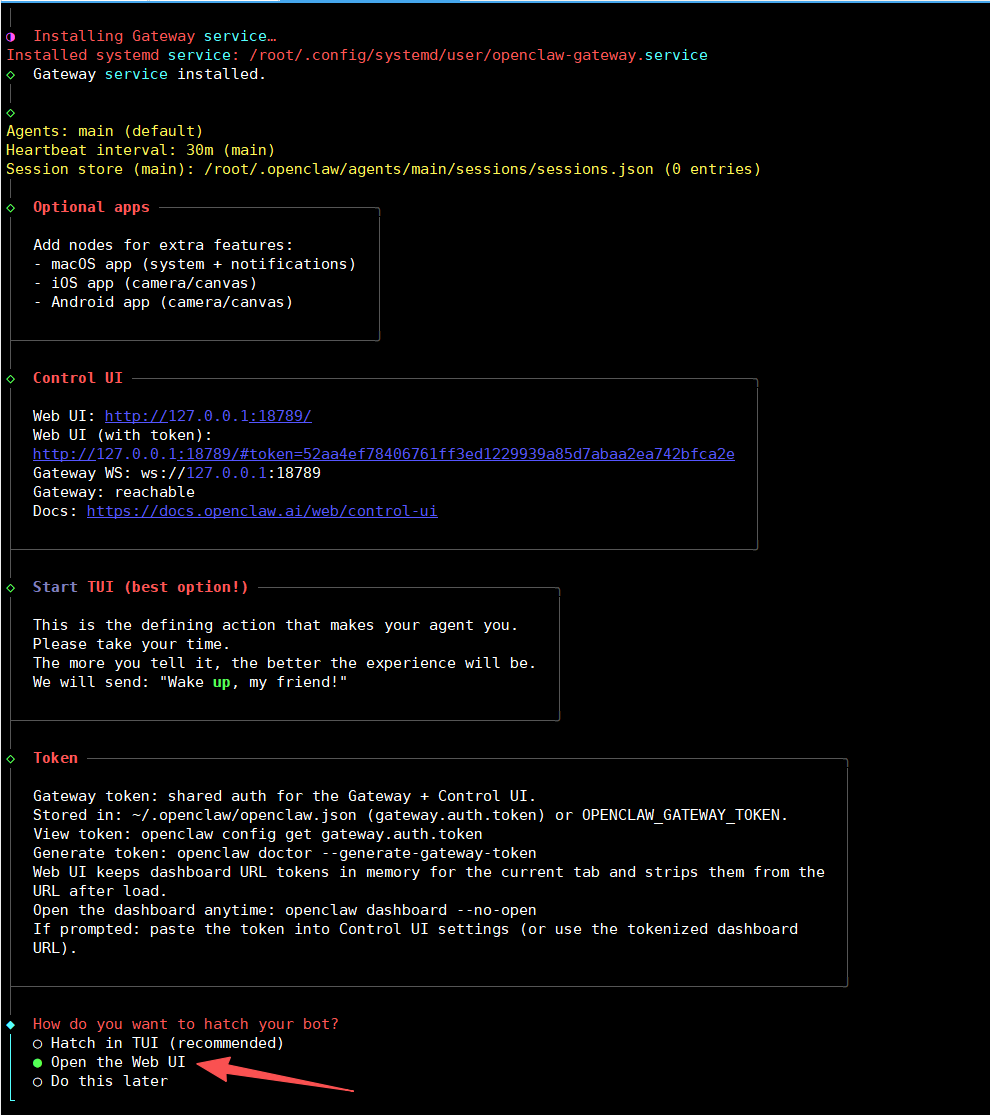Click the 'Add nodes for extra features:' line
The height and width of the screenshot is (1115, 990).
(163, 245)
